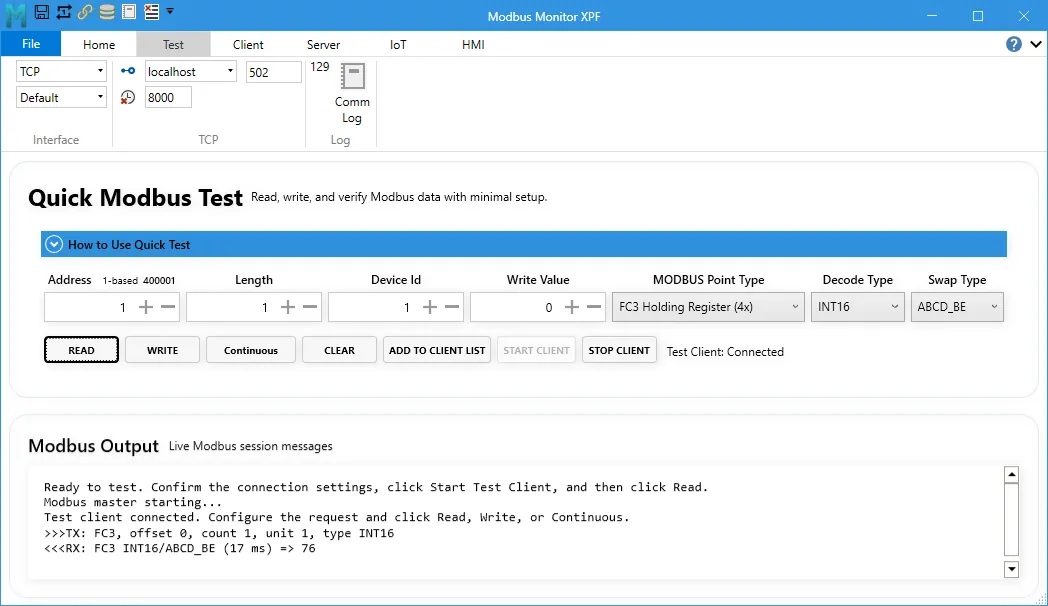Click the CLEAR button
Image resolution: width=1048 pixels, height=606 pixels.
[x=340, y=350]
